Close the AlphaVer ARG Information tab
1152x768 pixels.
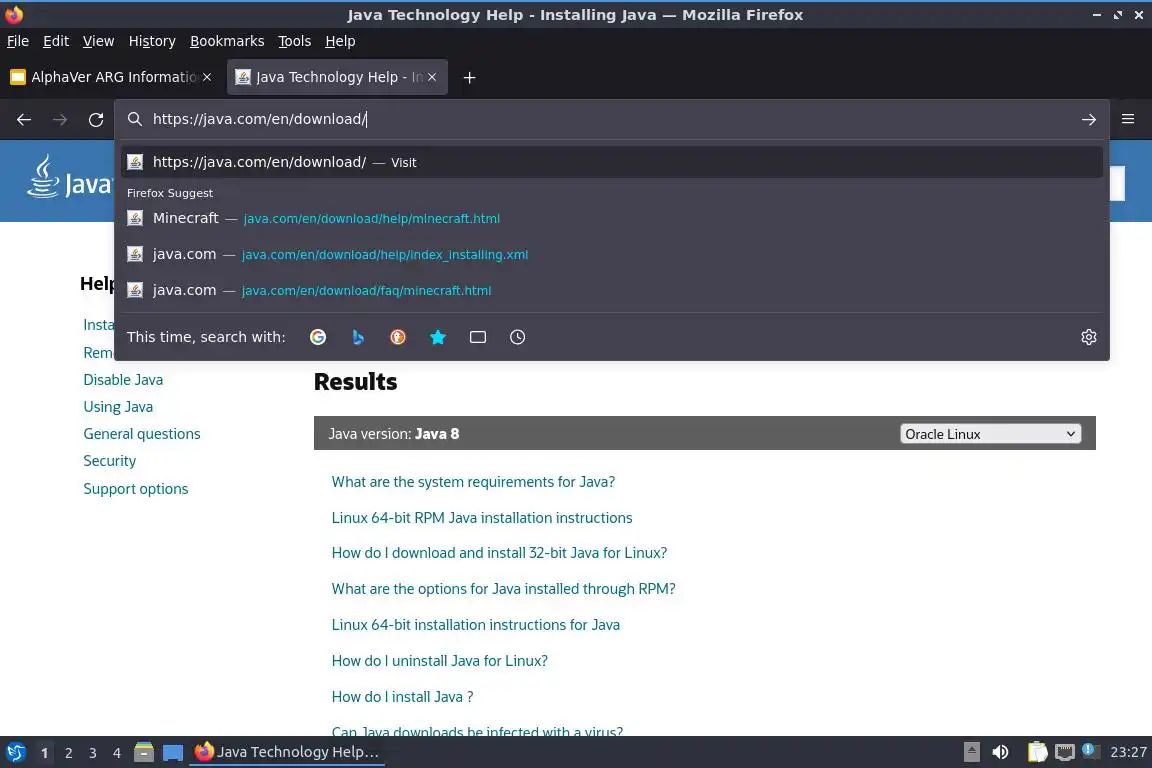pos(207,77)
